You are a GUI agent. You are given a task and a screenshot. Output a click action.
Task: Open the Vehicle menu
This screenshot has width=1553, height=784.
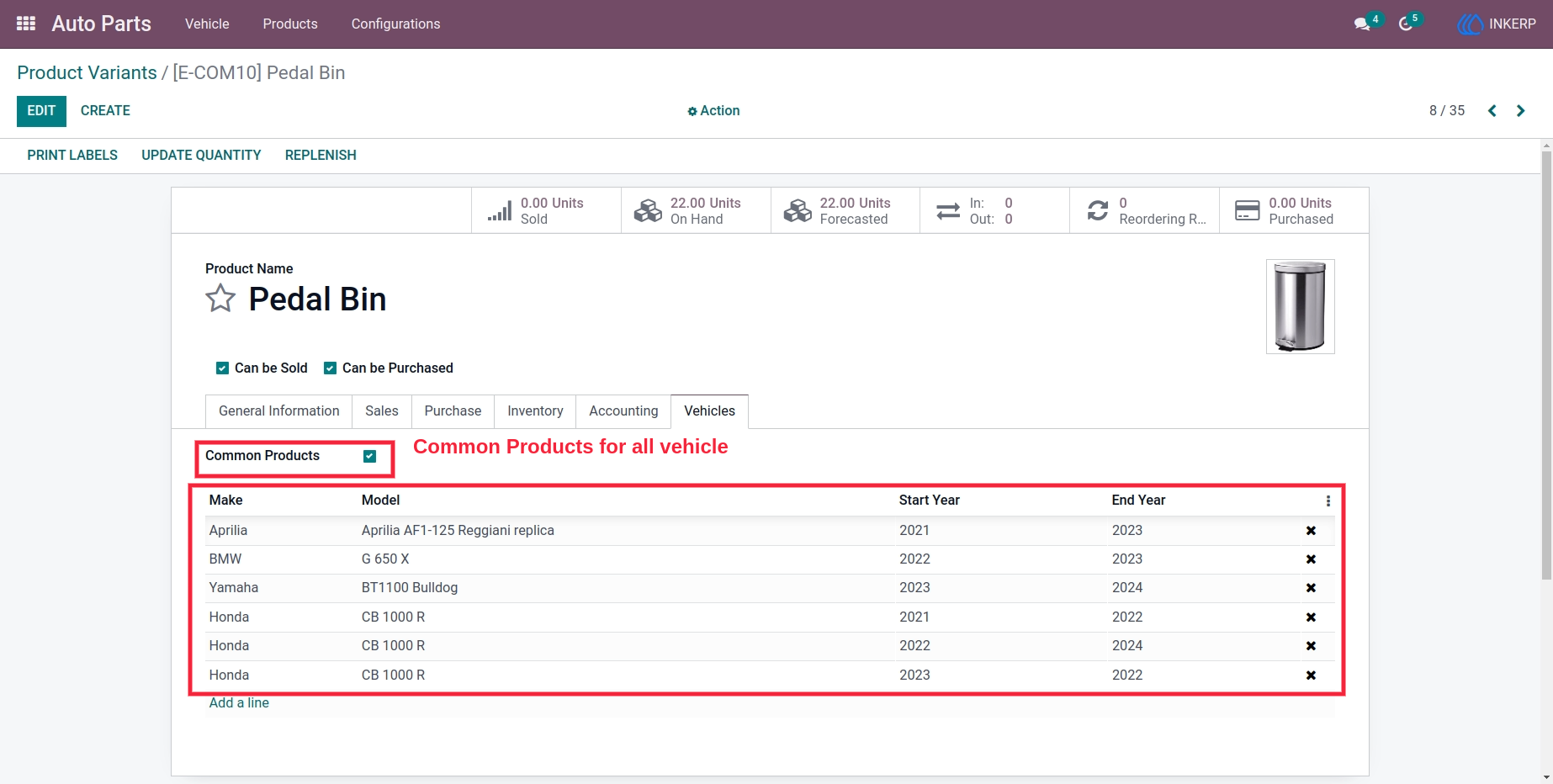pyautogui.click(x=207, y=24)
